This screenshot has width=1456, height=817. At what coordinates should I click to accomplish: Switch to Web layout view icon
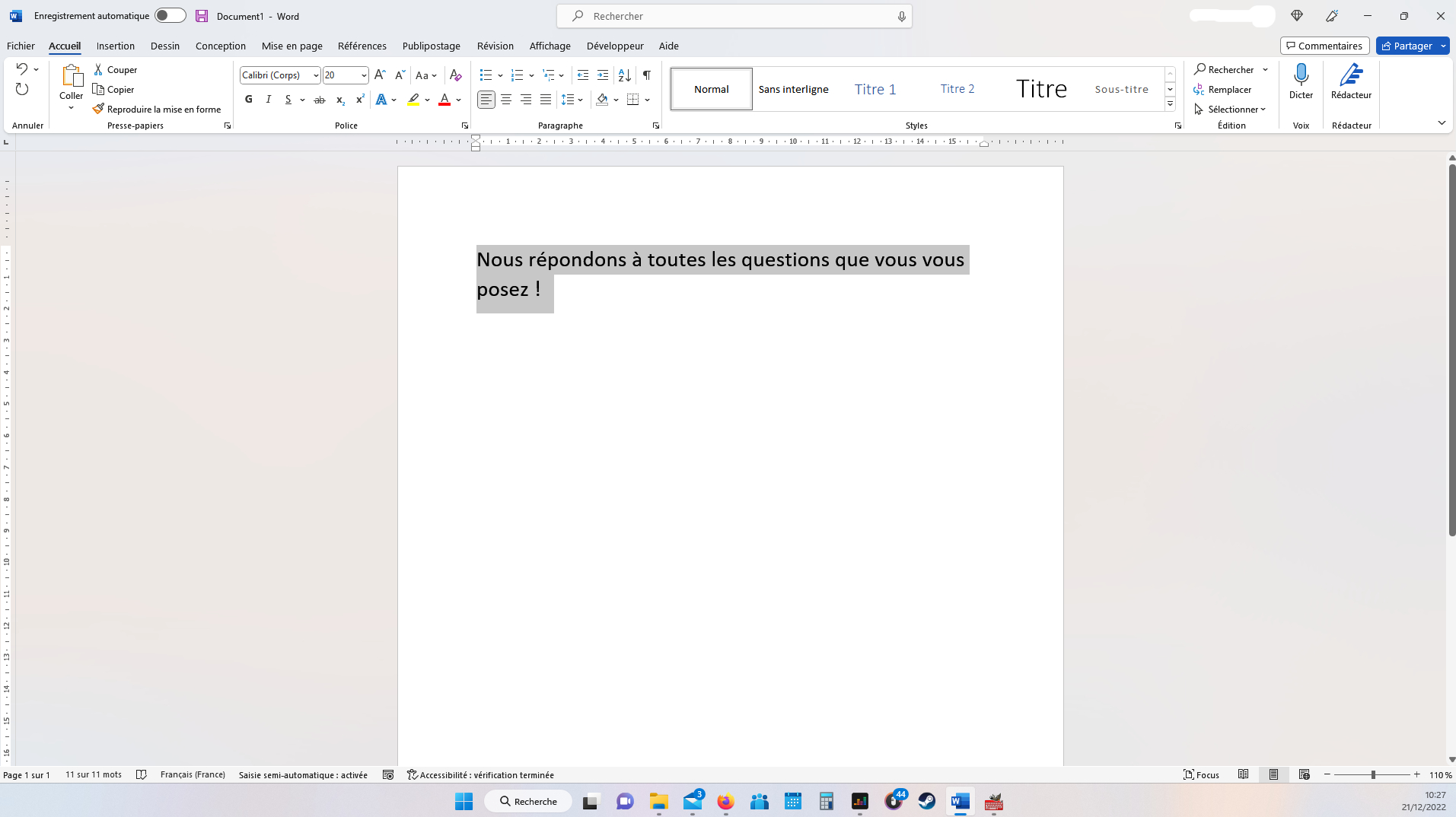[1304, 774]
